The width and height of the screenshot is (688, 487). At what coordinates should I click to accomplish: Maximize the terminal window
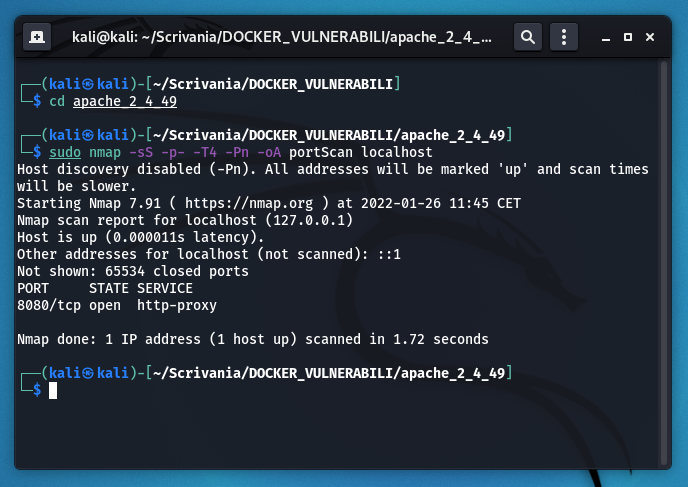point(628,37)
